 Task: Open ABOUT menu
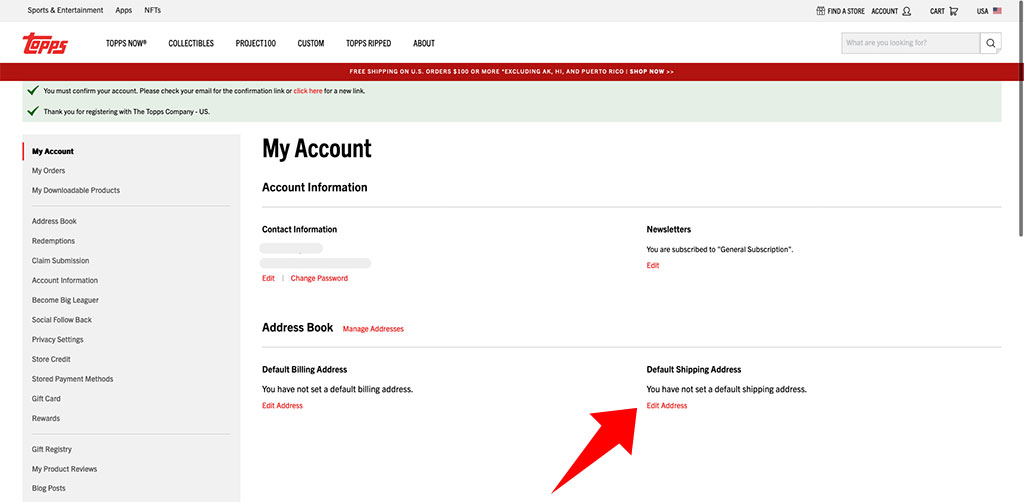[424, 43]
